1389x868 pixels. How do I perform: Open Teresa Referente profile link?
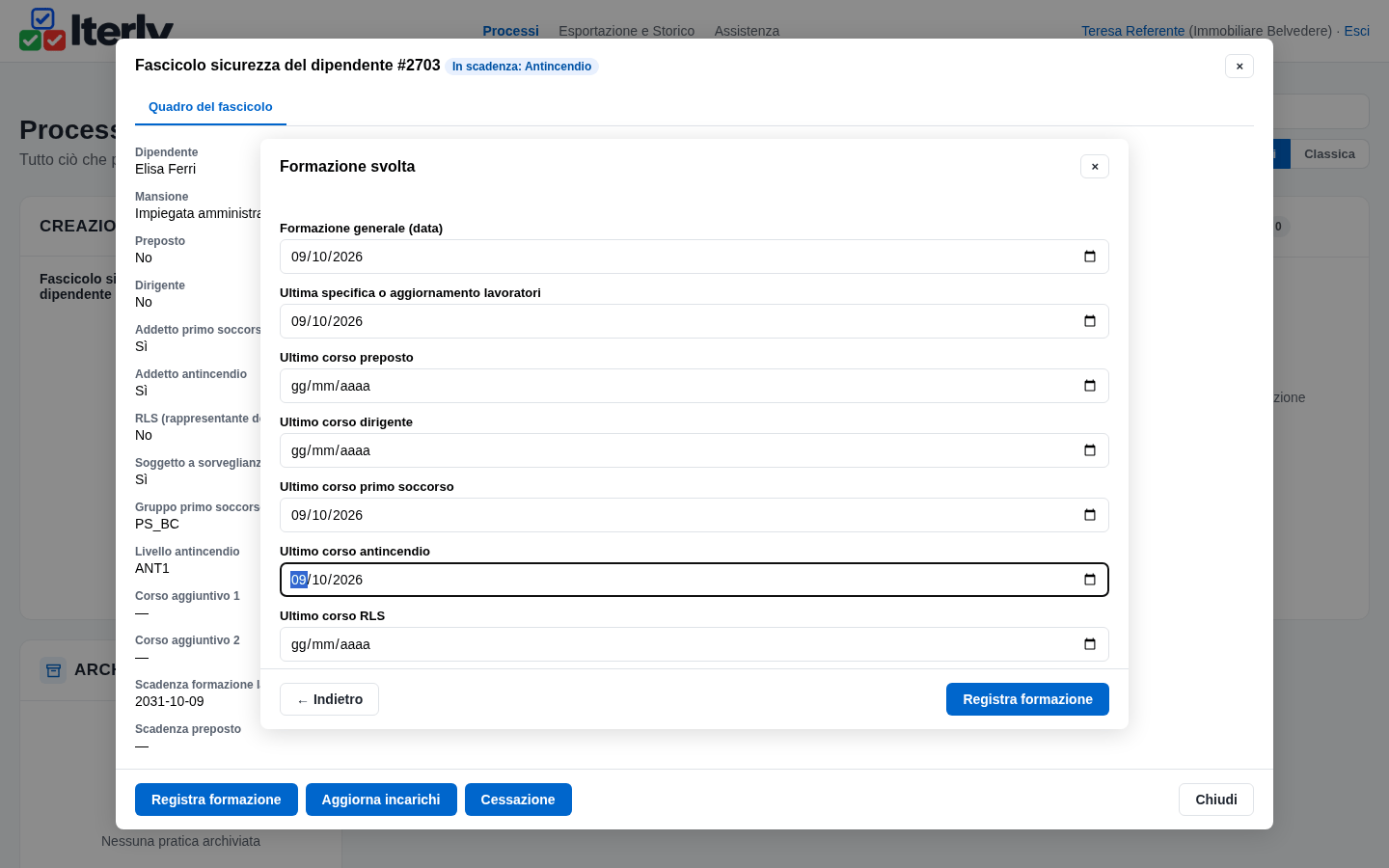click(1132, 31)
